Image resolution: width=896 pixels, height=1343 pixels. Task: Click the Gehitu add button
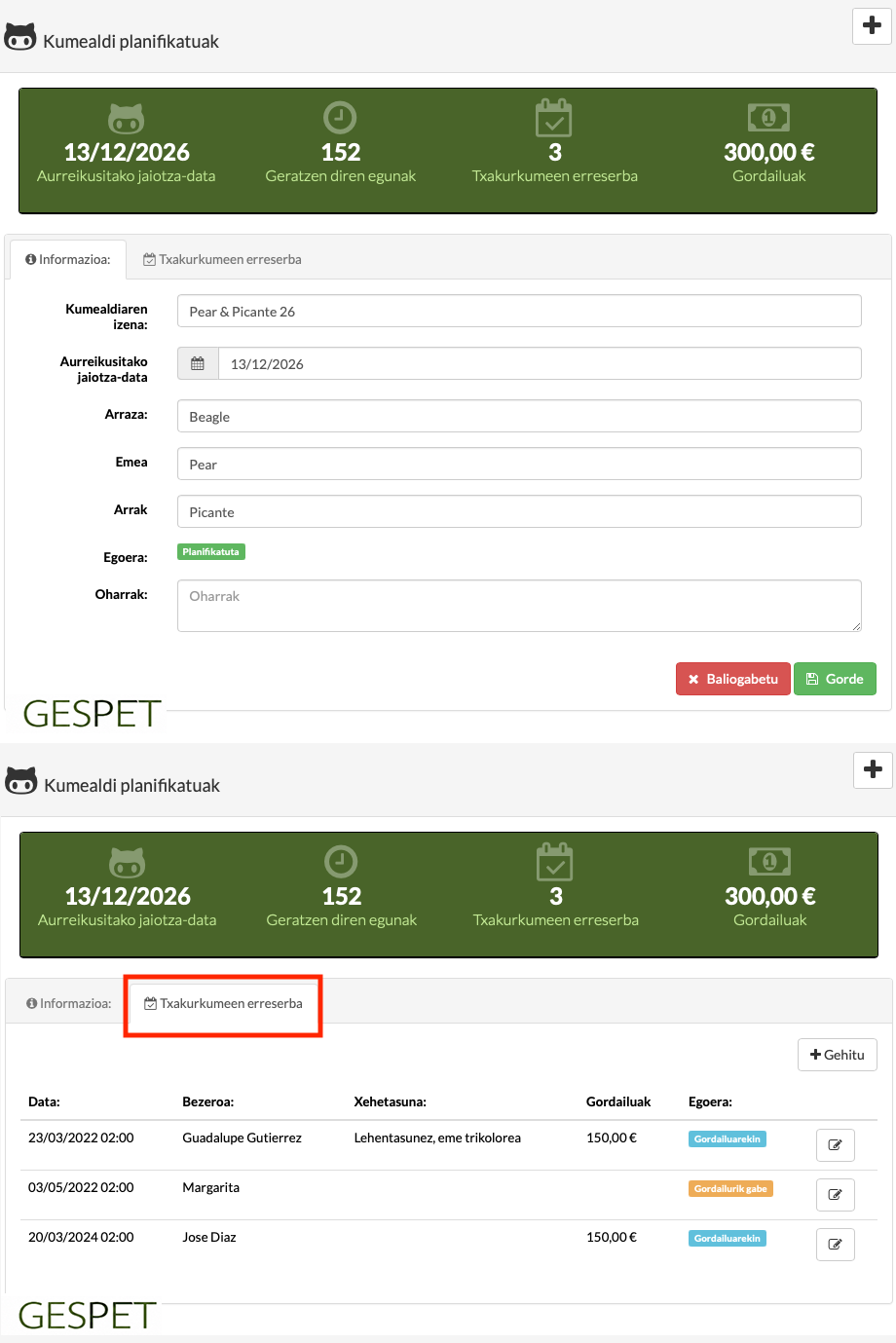click(838, 1055)
